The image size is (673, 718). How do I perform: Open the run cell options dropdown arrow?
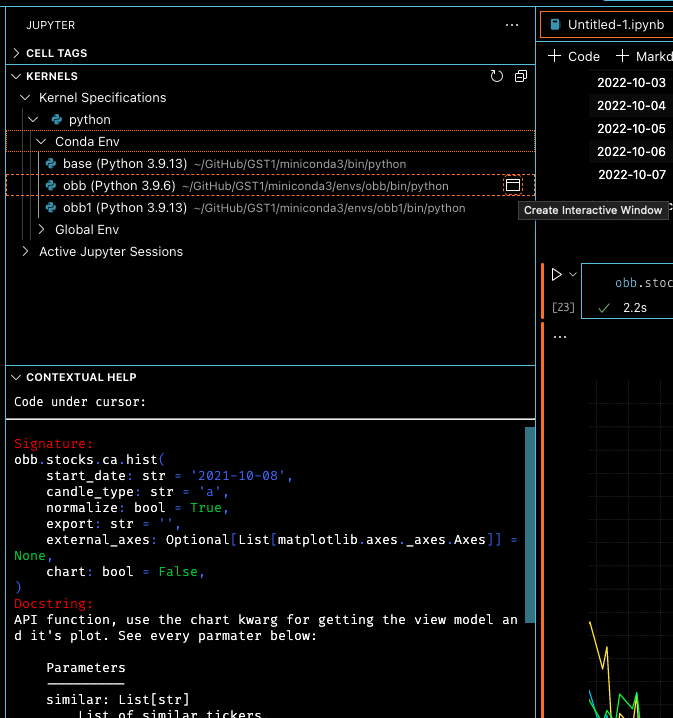point(573,274)
